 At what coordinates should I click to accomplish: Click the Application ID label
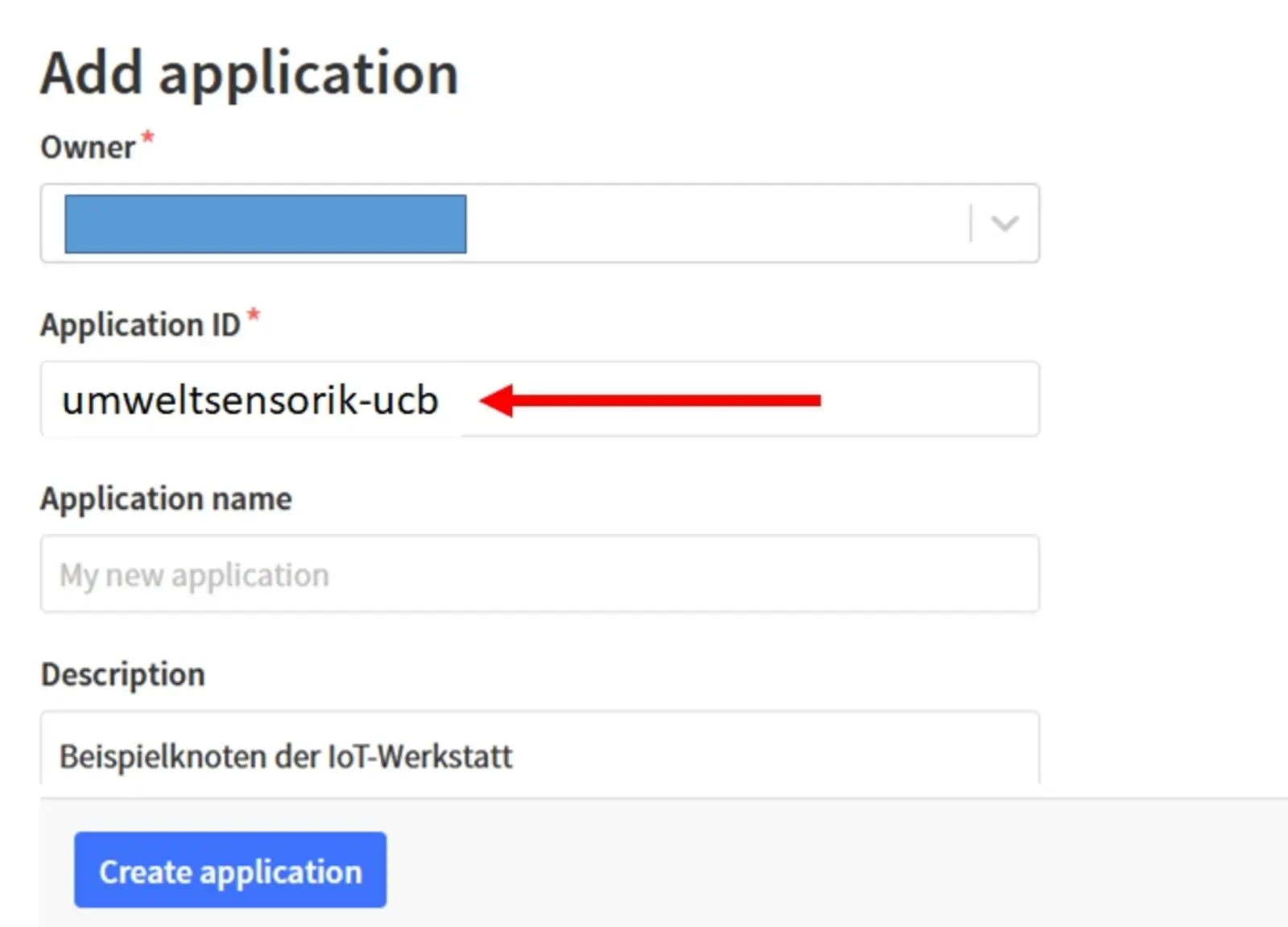click(x=140, y=325)
